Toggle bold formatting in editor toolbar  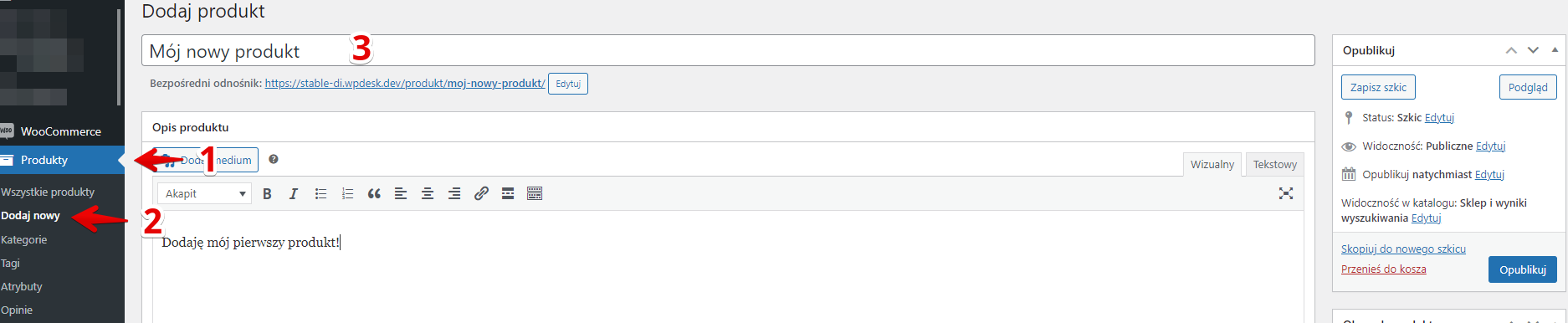[x=267, y=193]
